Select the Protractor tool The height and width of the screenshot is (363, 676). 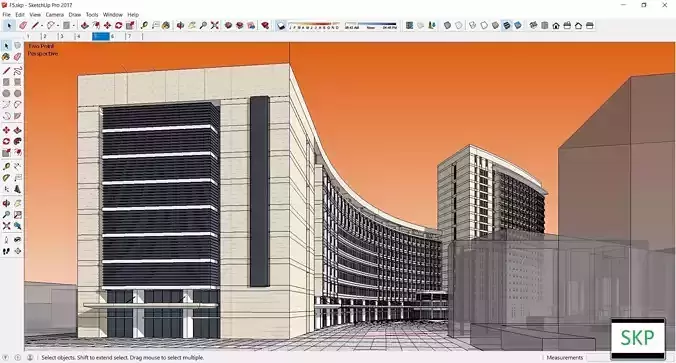tap(6, 178)
